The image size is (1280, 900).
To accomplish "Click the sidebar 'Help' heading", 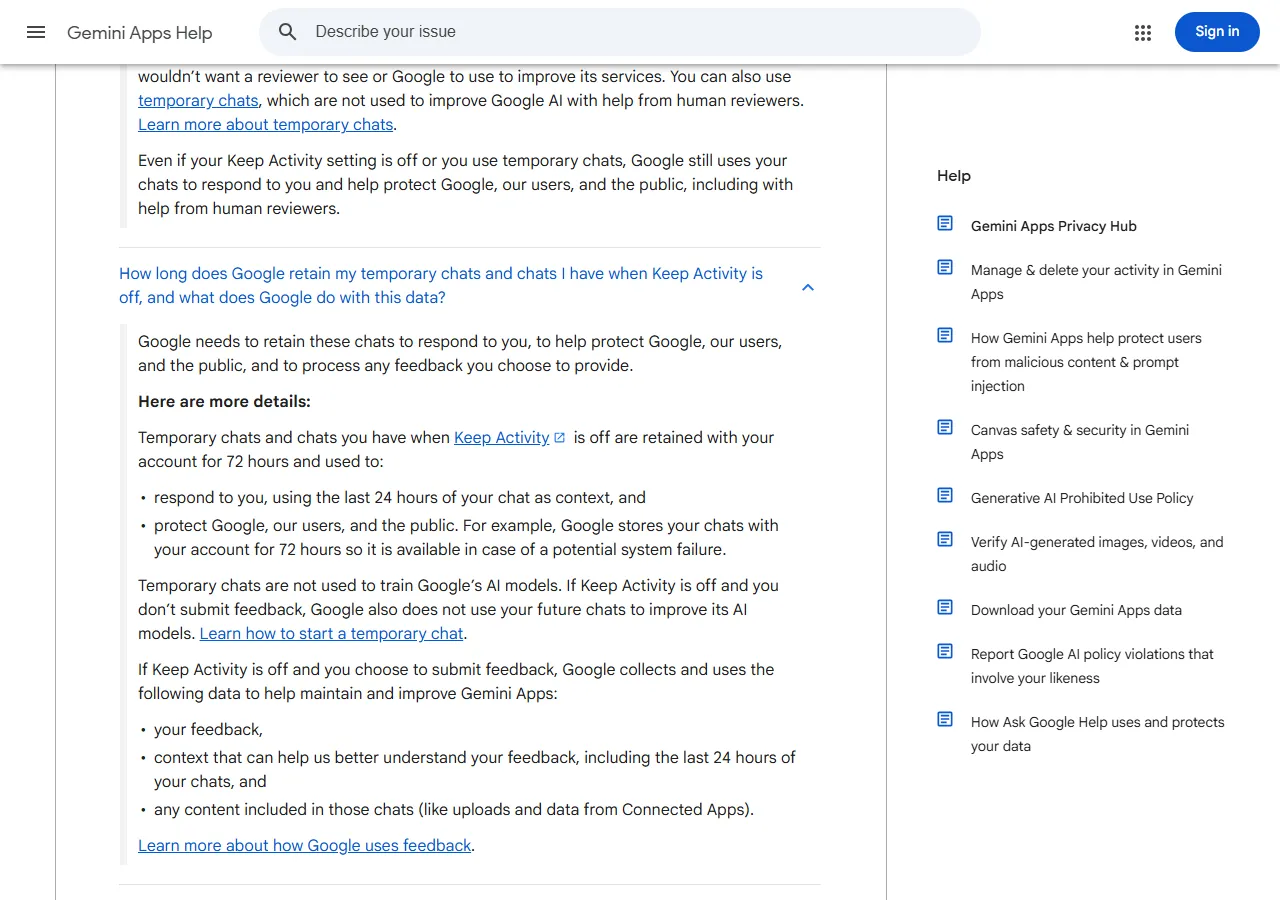I will pos(954,176).
